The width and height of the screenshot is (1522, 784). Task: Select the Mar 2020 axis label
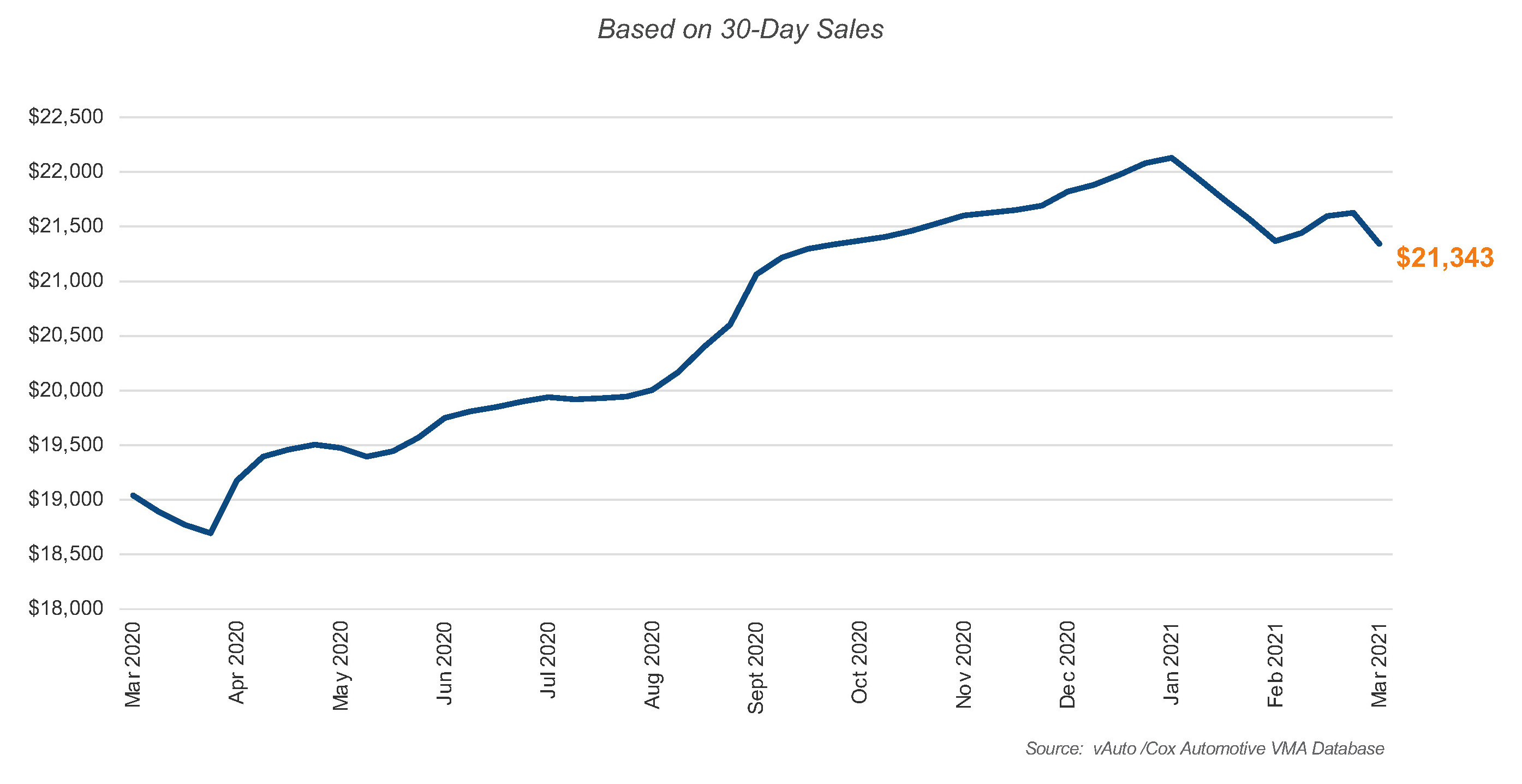(x=133, y=664)
